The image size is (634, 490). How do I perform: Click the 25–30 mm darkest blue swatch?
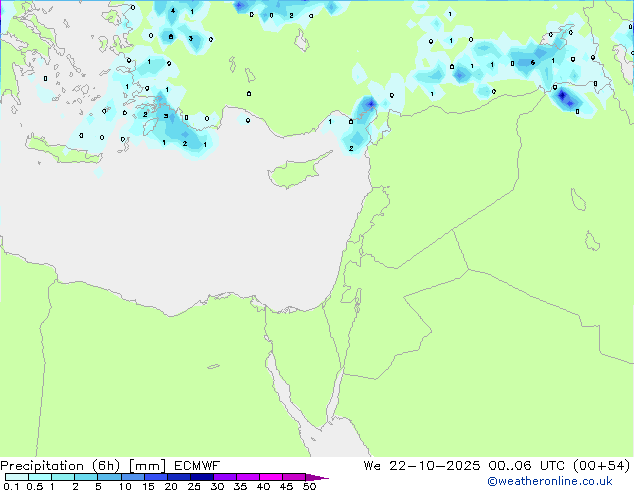(202, 477)
